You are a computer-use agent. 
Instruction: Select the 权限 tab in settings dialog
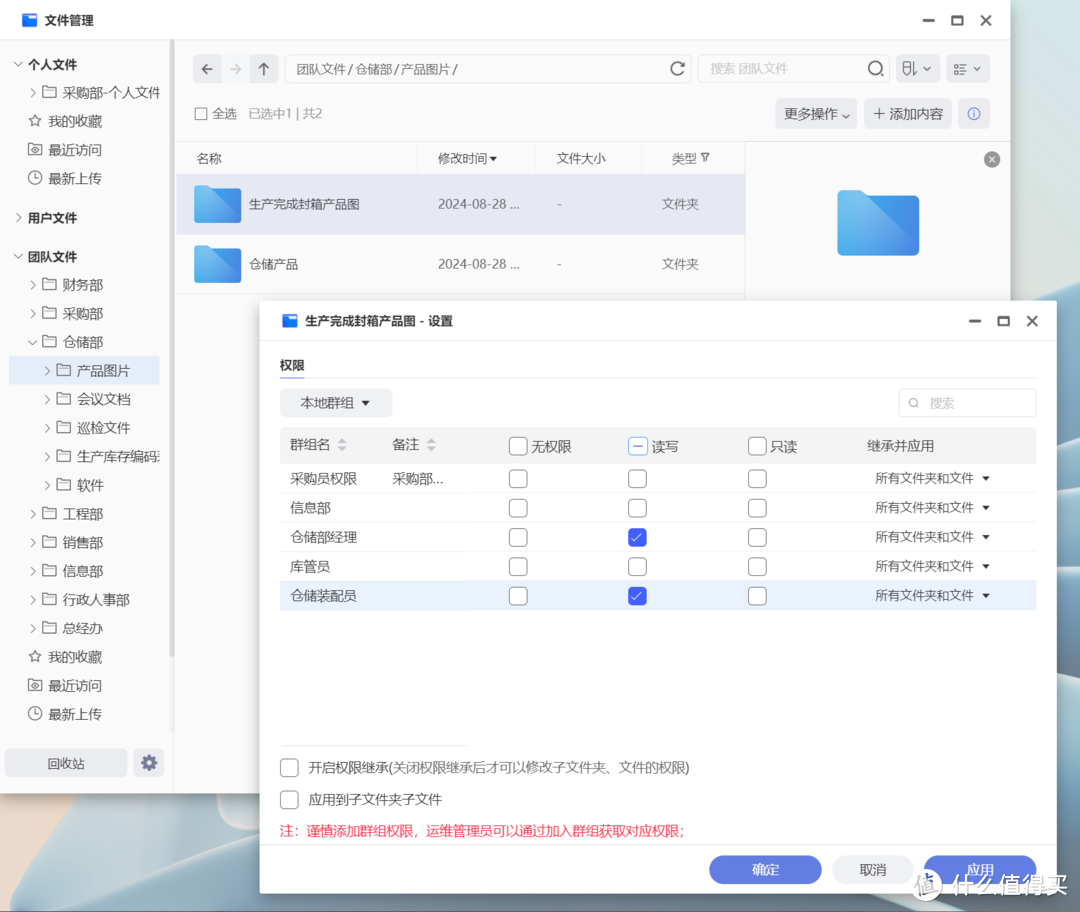tap(291, 366)
